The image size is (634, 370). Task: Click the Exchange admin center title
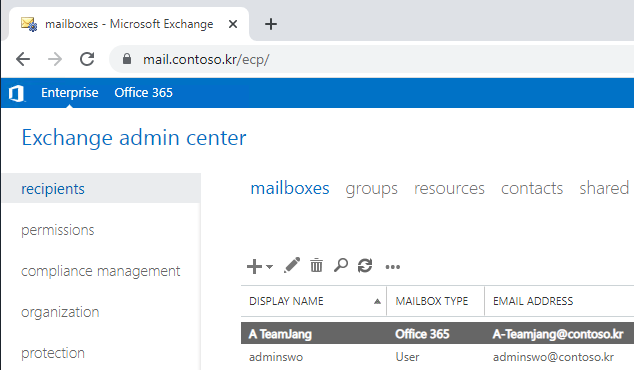[x=134, y=138]
